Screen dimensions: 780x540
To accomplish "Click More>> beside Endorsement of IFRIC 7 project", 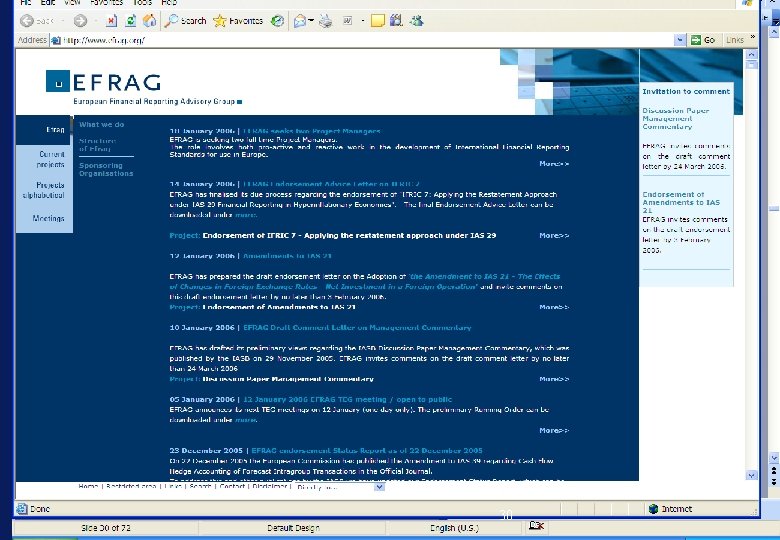I will (x=554, y=236).
